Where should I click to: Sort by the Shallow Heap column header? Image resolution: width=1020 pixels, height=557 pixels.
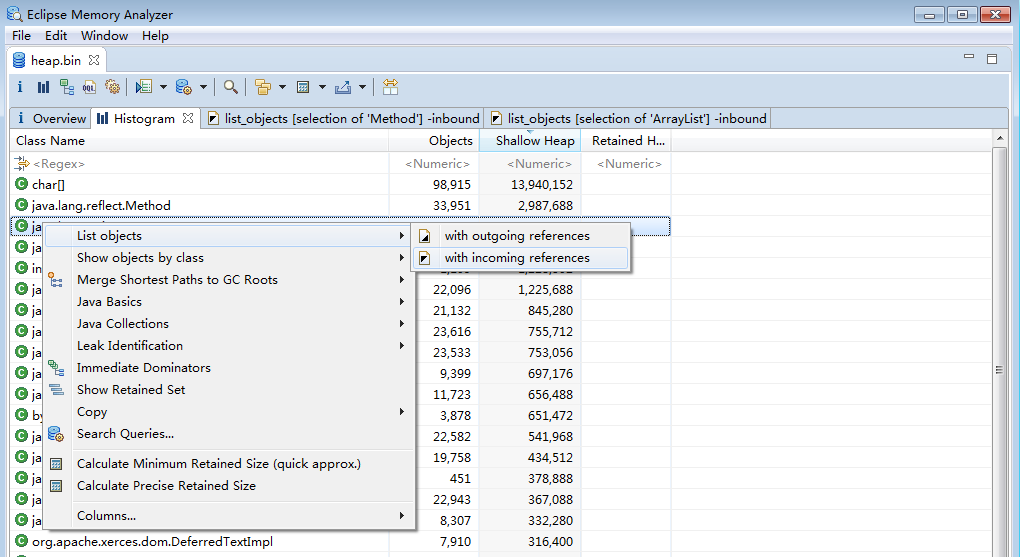coord(535,141)
